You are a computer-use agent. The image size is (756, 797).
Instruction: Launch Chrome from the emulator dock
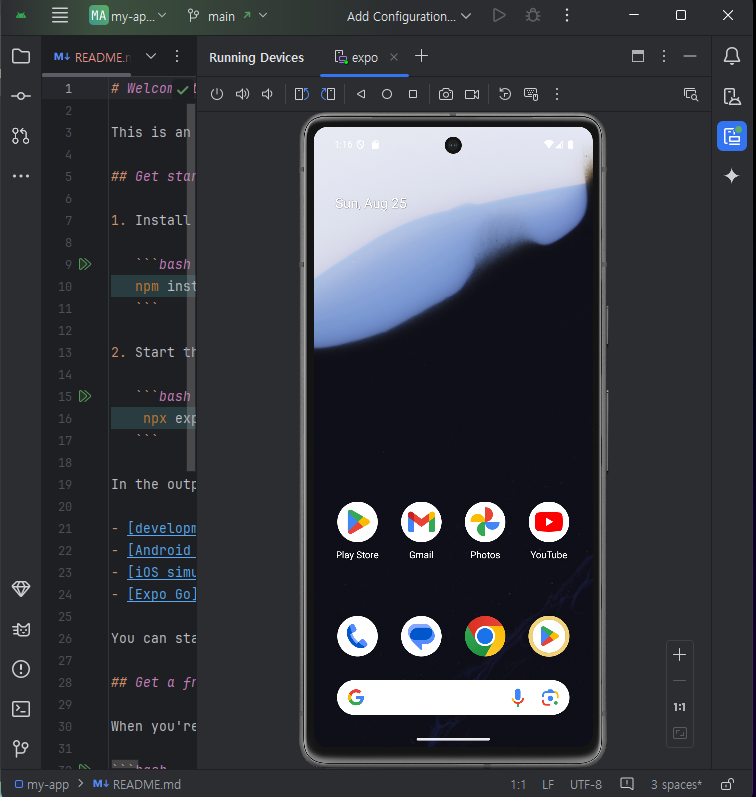pyautogui.click(x=485, y=636)
